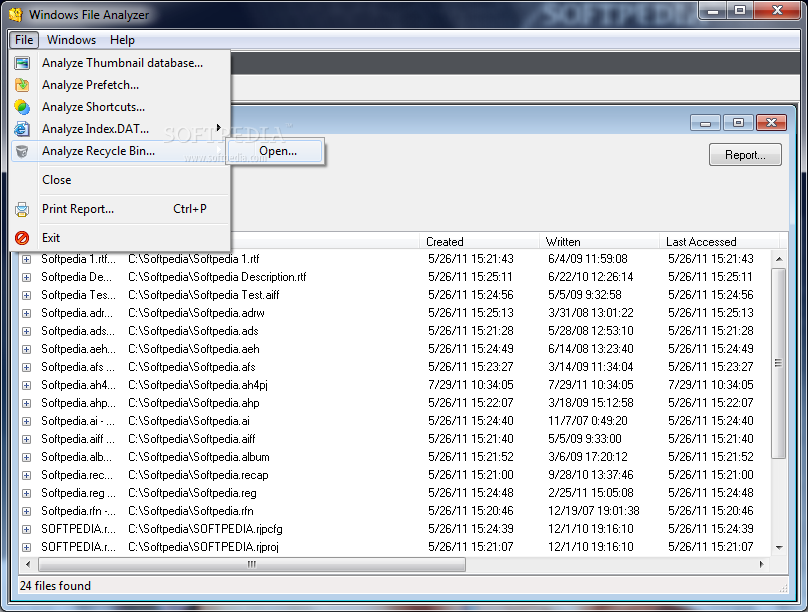This screenshot has width=808, height=612.
Task: Select Analyze Recycle Bin... menu entry
Action: [x=120, y=151]
